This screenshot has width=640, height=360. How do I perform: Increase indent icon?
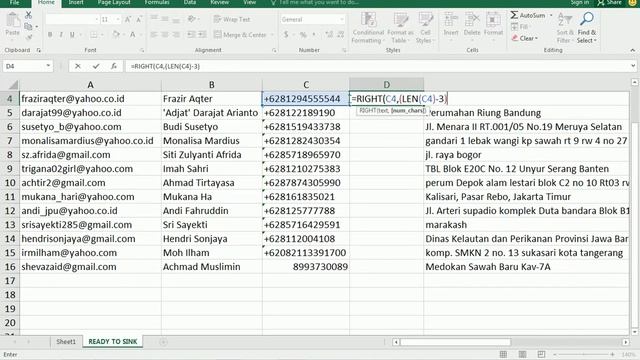tap(202, 35)
